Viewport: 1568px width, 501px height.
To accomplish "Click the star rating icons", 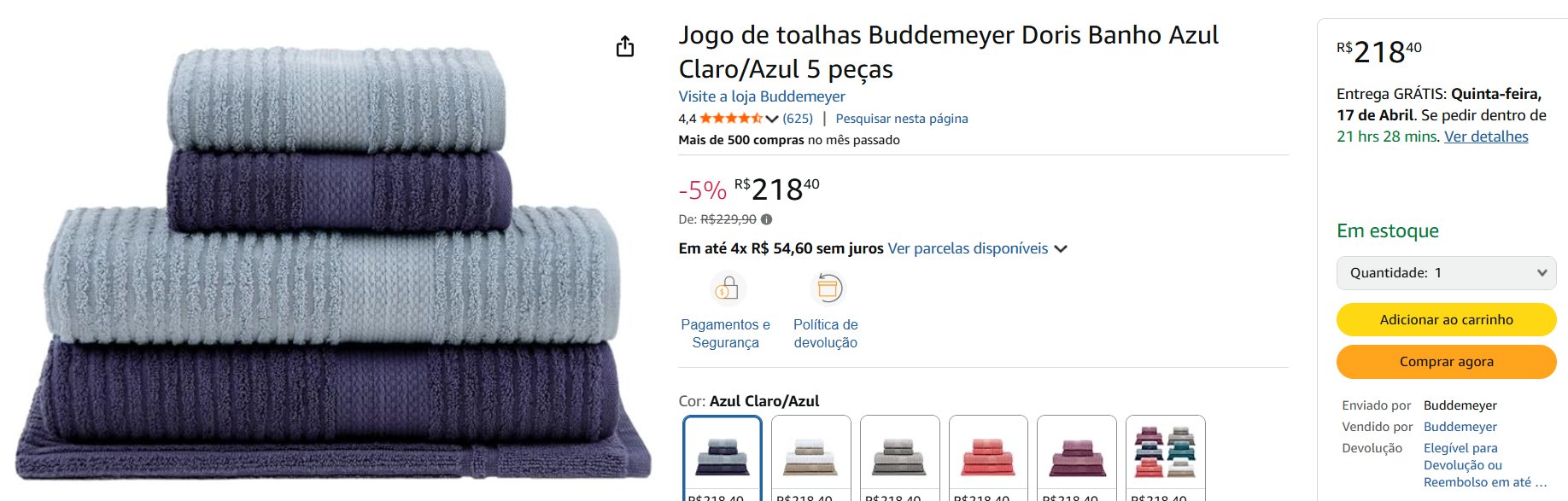I will click(x=731, y=119).
